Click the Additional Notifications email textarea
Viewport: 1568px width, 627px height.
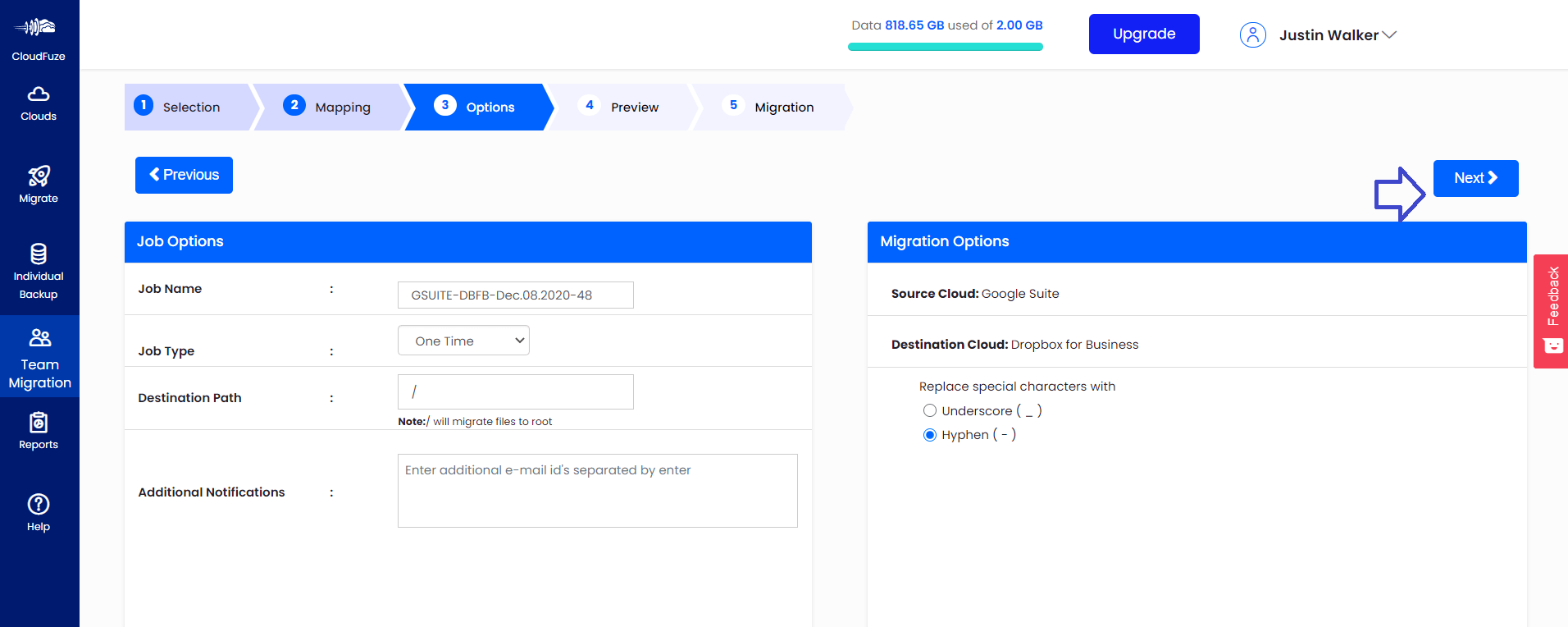598,491
